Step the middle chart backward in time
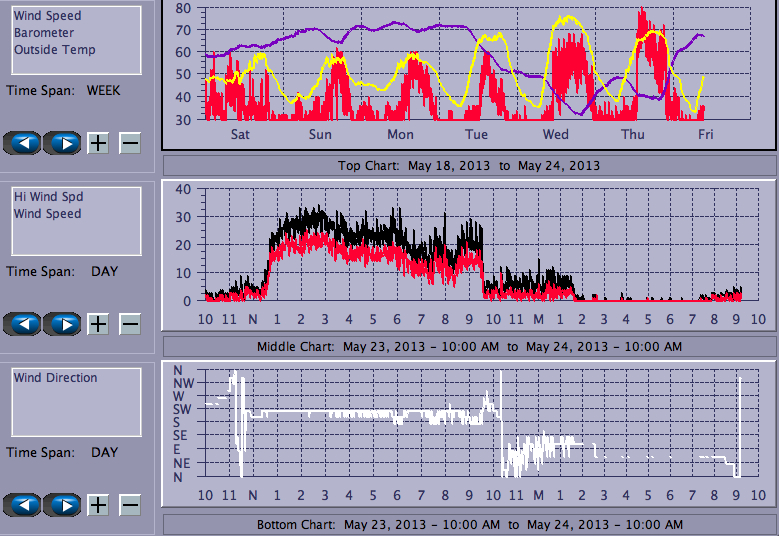This screenshot has height=536, width=779. point(23,324)
